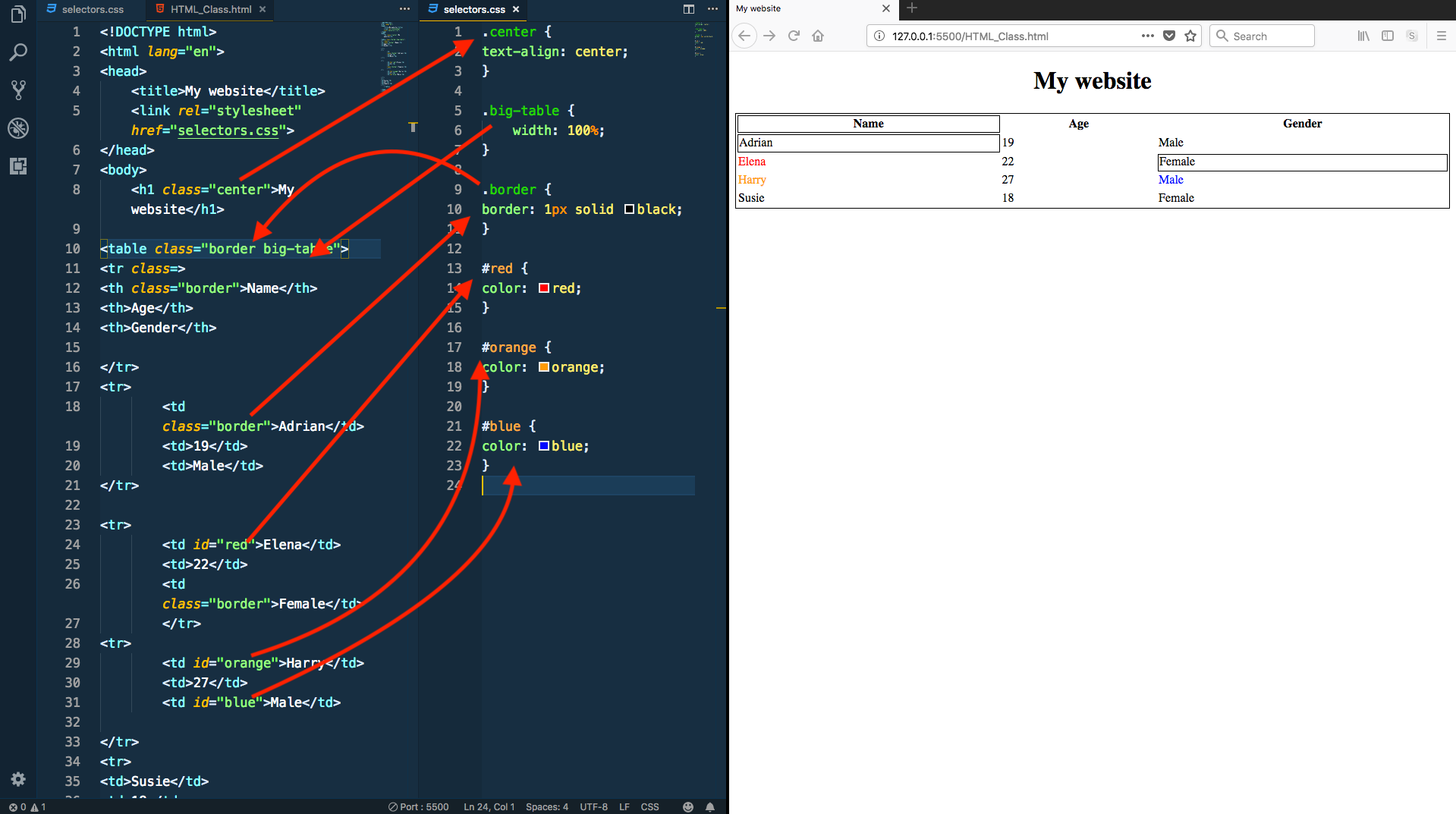This screenshot has width=1456, height=814.
Task: Save page to Pocket
Action: tap(1169, 36)
